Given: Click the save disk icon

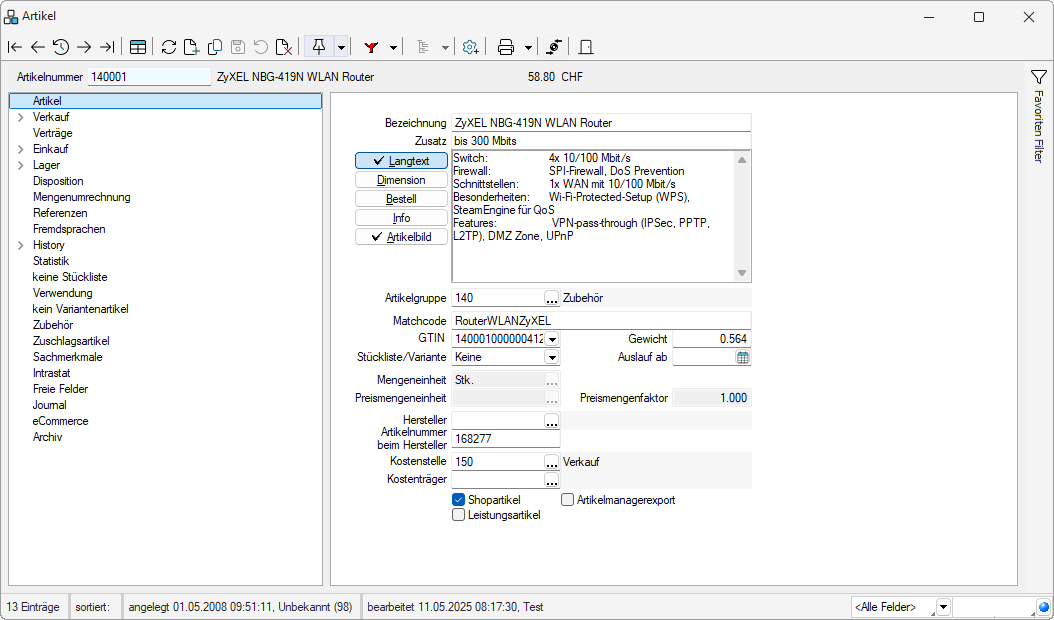Looking at the screenshot, I should [237, 47].
